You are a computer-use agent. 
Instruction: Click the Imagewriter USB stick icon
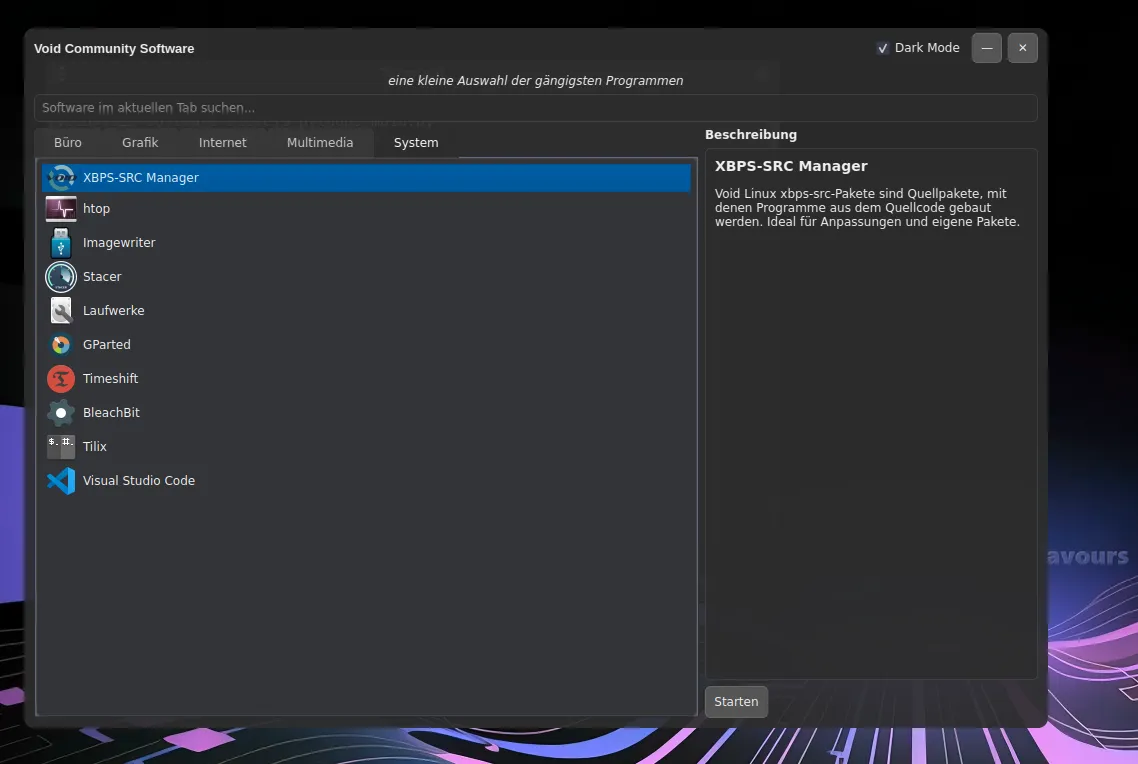point(61,243)
